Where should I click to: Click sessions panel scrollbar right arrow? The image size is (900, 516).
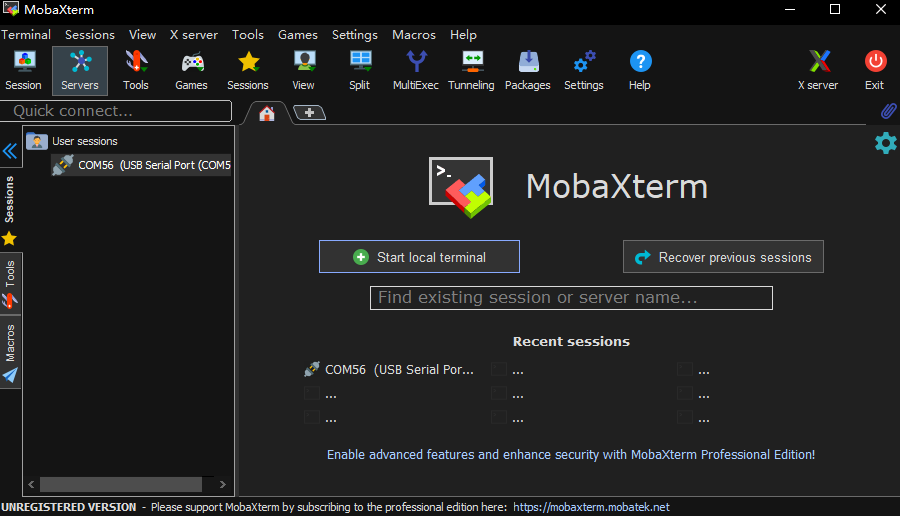click(x=223, y=484)
